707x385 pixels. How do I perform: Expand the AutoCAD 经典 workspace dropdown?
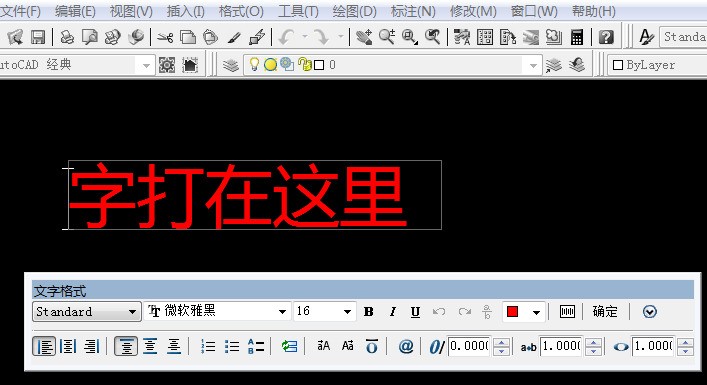click(146, 66)
